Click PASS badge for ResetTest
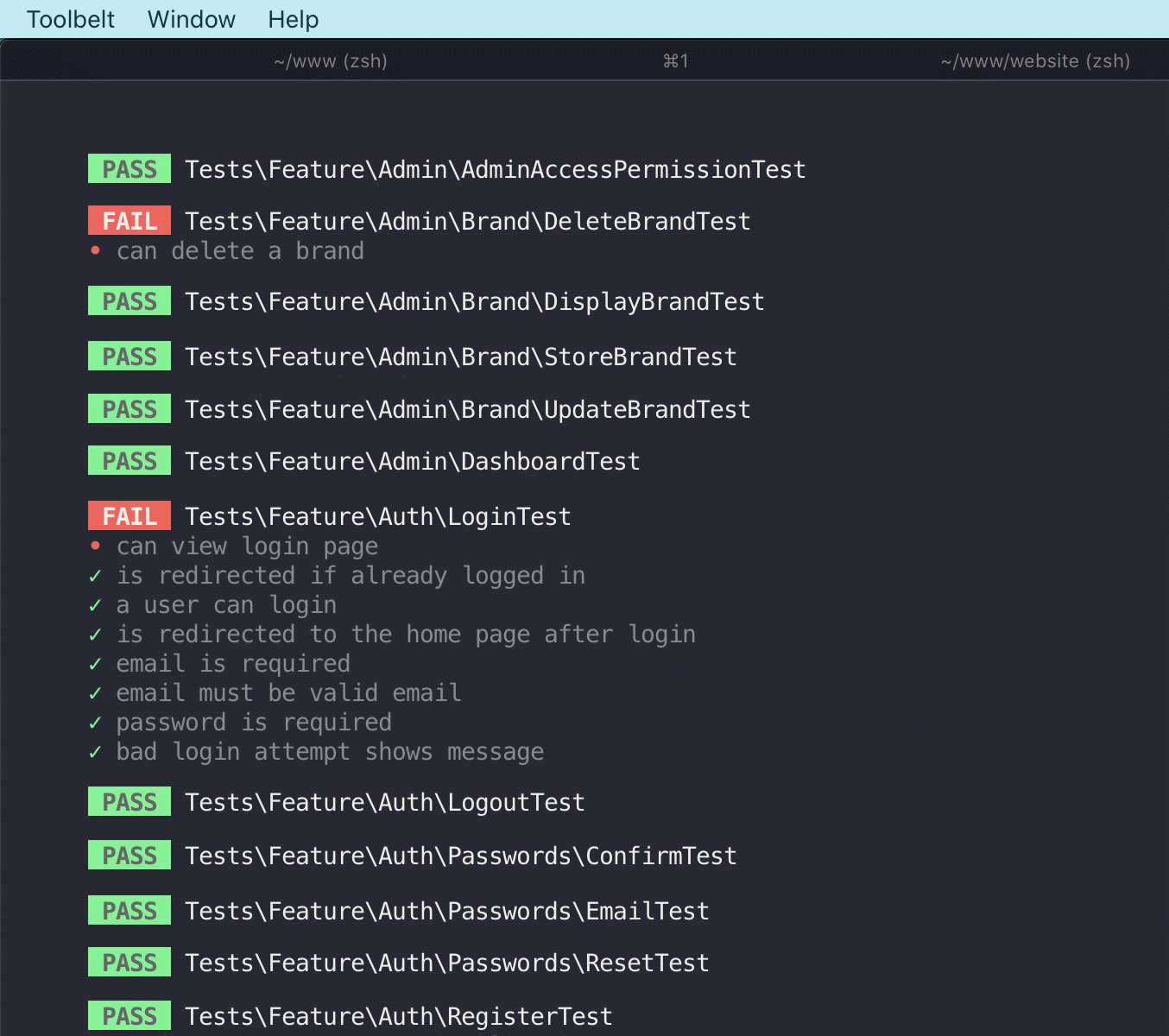 pyautogui.click(x=130, y=963)
